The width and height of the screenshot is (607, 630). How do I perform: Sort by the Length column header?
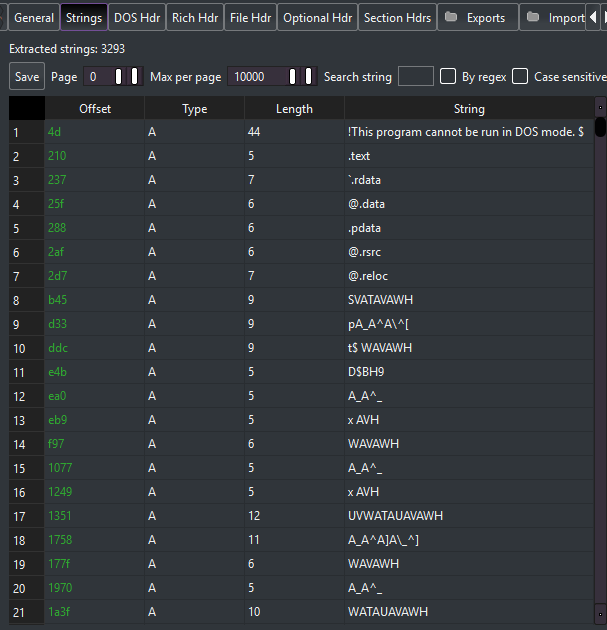point(294,109)
